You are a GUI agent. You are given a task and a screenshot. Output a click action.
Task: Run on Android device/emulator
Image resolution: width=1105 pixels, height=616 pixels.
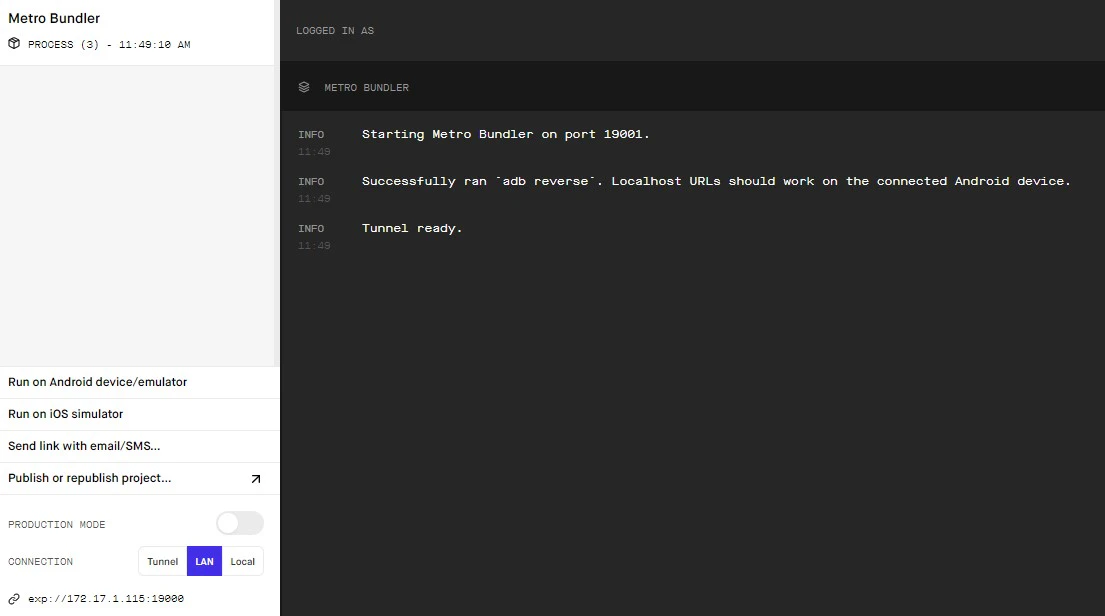pos(140,382)
